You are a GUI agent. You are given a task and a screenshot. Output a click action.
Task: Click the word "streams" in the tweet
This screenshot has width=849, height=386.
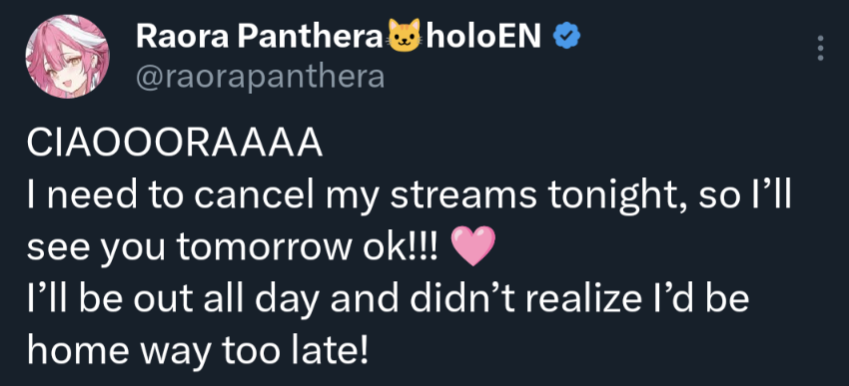[x=463, y=199]
